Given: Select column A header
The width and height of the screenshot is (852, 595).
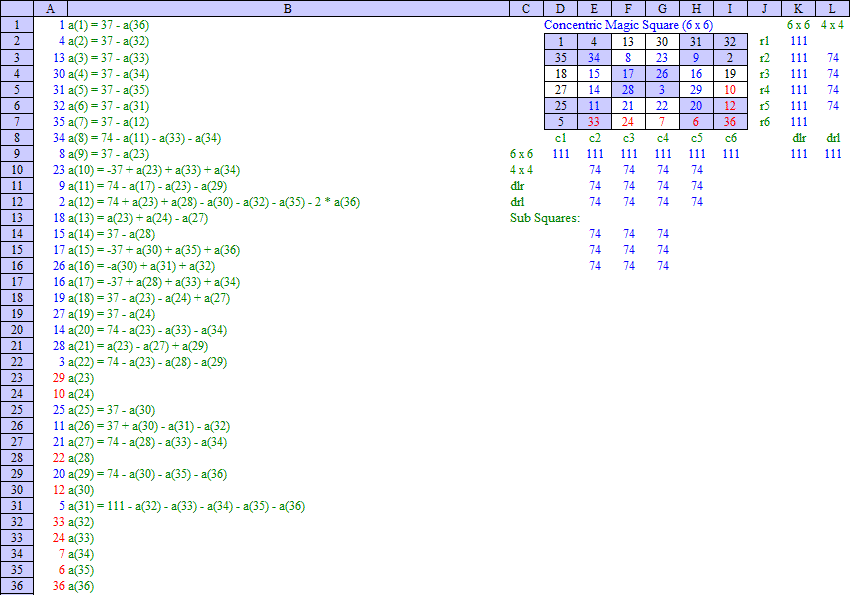Looking at the screenshot, I should pyautogui.click(x=51, y=8).
